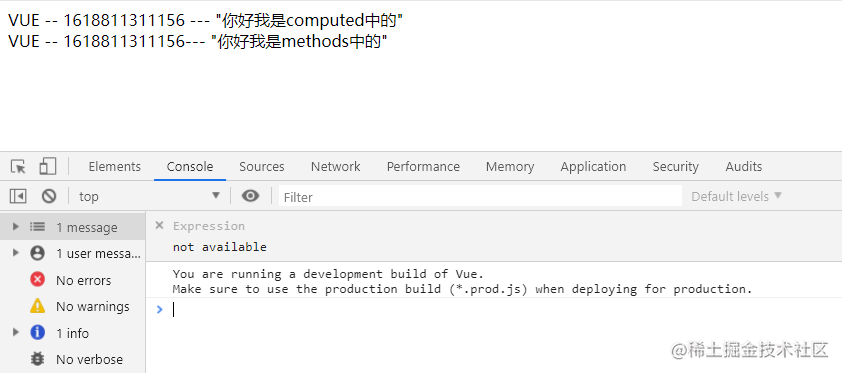Select the No errors filter

click(72, 280)
